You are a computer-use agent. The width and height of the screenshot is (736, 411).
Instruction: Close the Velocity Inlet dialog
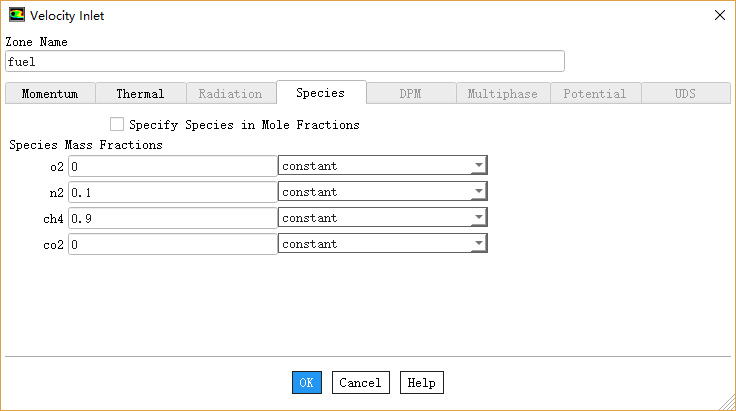(719, 15)
